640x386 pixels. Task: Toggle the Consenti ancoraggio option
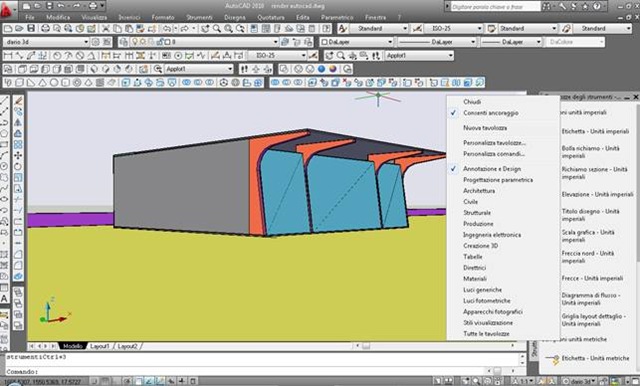[491, 113]
